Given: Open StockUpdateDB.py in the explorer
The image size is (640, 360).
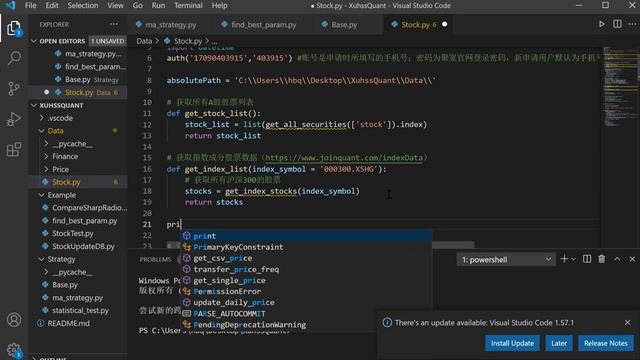Looking at the screenshot, I should 83,246.
